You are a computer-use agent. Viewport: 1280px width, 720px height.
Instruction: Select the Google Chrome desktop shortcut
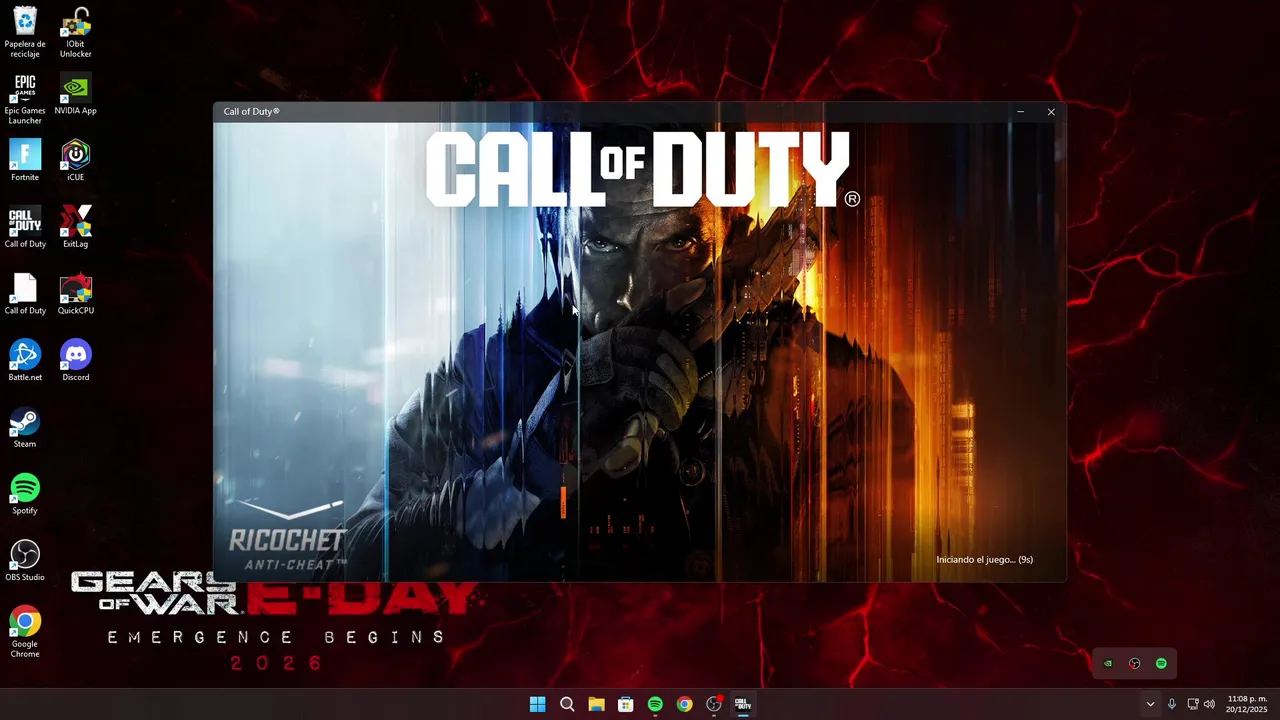pos(25,631)
